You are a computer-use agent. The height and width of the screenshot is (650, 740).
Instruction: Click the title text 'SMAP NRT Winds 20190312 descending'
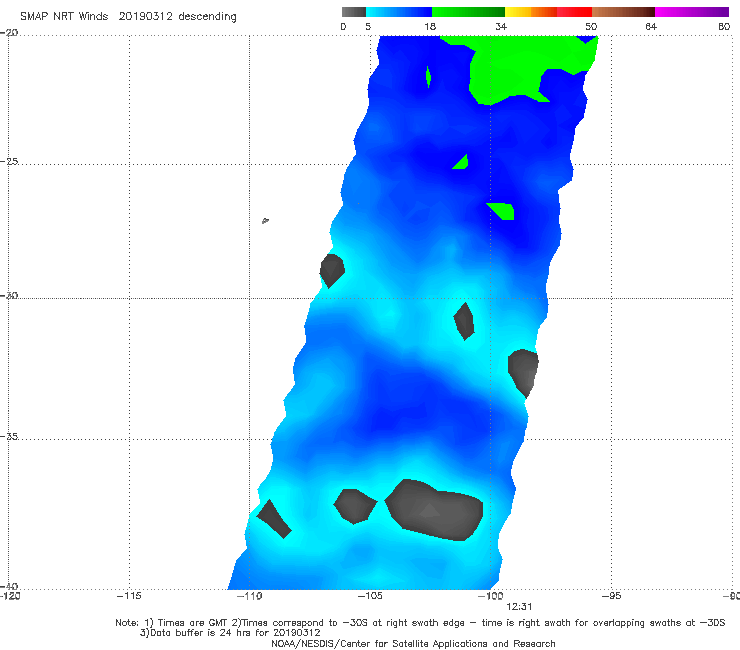[x=128, y=17]
